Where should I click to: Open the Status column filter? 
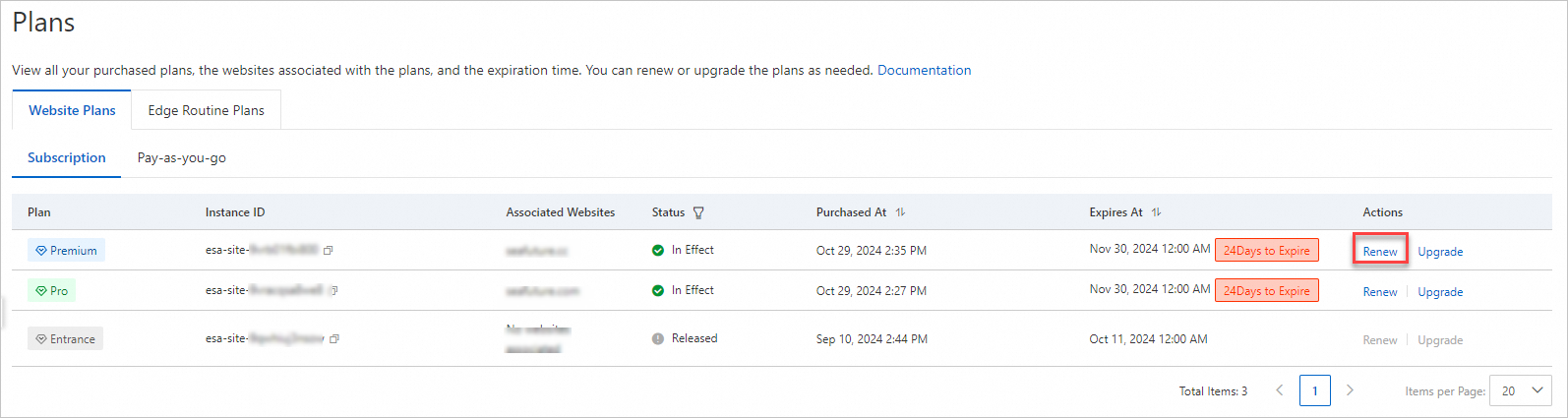(x=698, y=212)
